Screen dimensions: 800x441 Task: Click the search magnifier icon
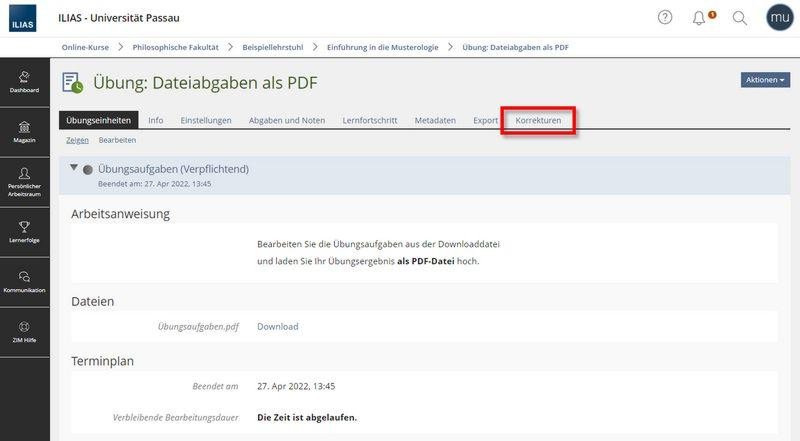(x=740, y=18)
